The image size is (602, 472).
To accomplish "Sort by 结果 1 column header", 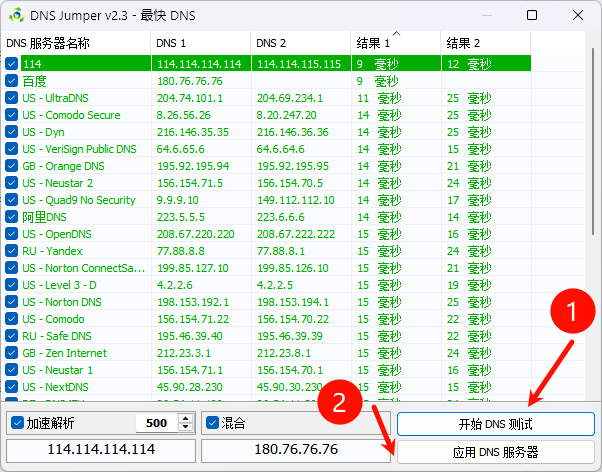I will (x=396, y=43).
